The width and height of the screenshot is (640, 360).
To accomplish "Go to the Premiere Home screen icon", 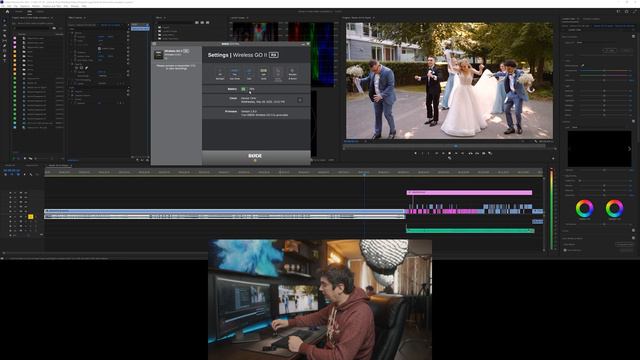I will [7, 12].
